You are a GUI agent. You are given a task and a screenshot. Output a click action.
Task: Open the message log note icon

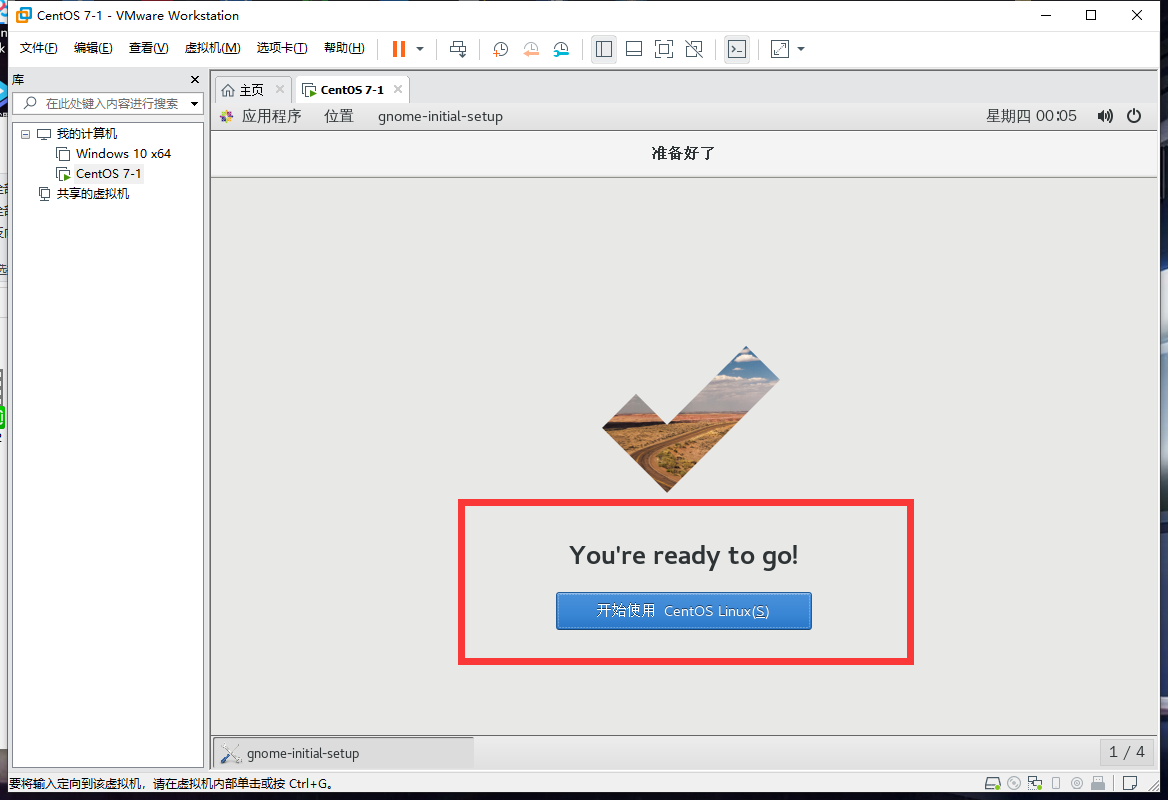coord(1130,784)
